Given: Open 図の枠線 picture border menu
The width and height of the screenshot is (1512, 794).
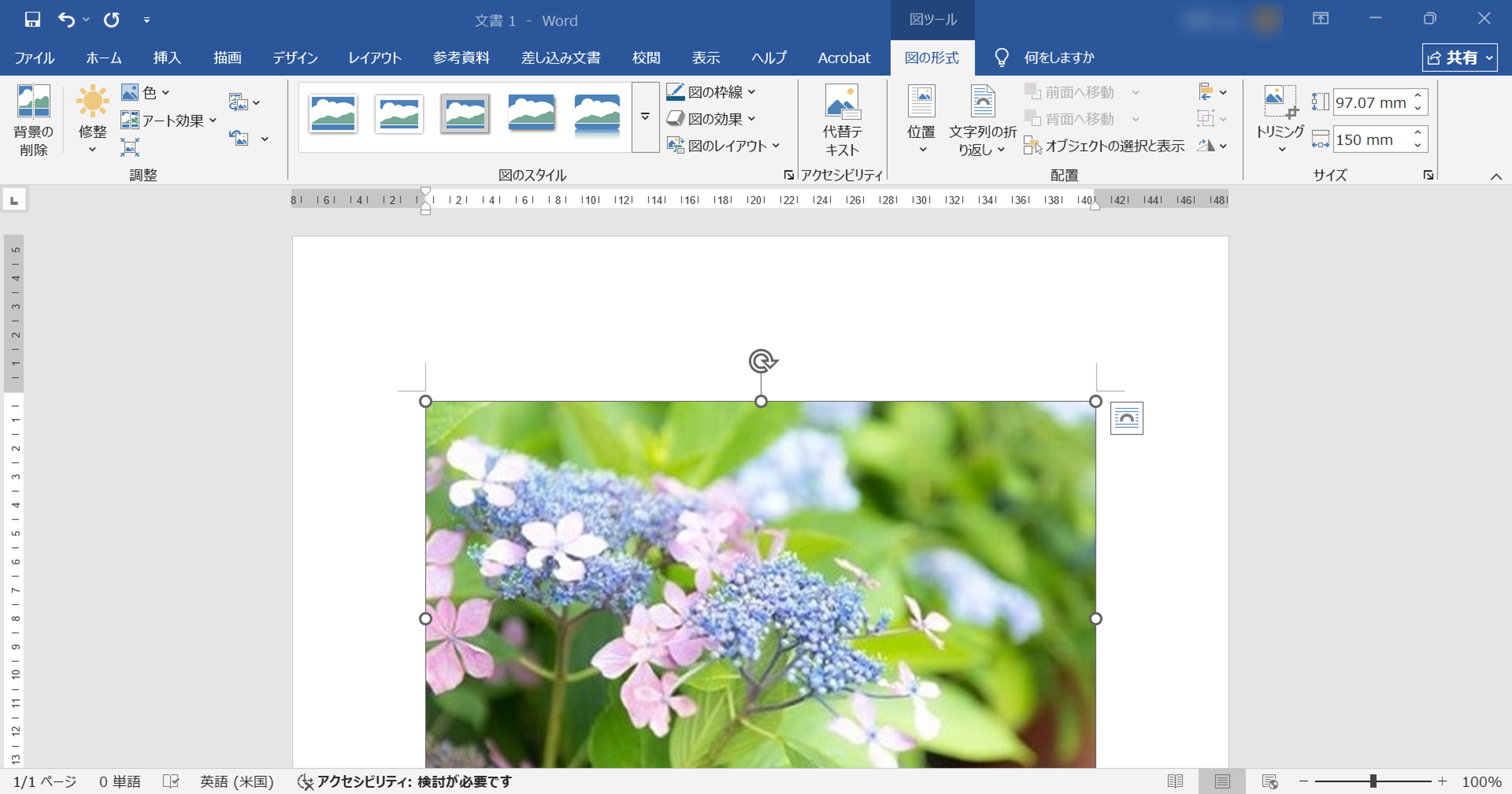Looking at the screenshot, I should pos(711,92).
